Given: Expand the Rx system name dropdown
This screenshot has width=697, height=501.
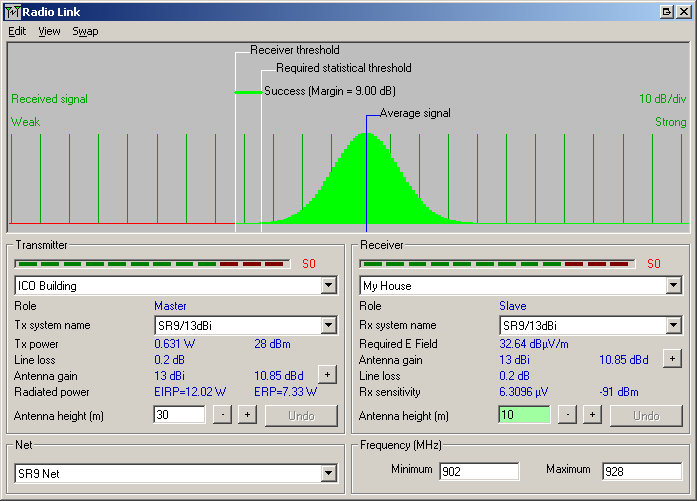Looking at the screenshot, I should point(674,325).
